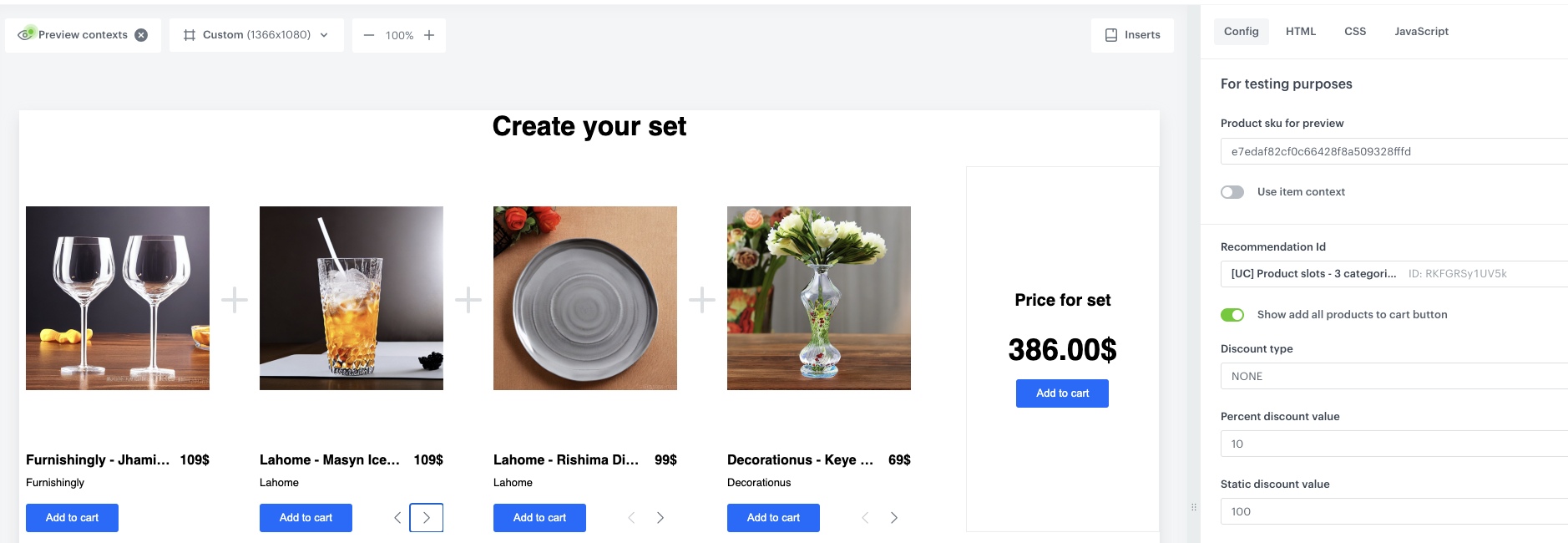Click the previous arrow under the ice tea glass
Screen dimensions: 1568x543
[397, 517]
